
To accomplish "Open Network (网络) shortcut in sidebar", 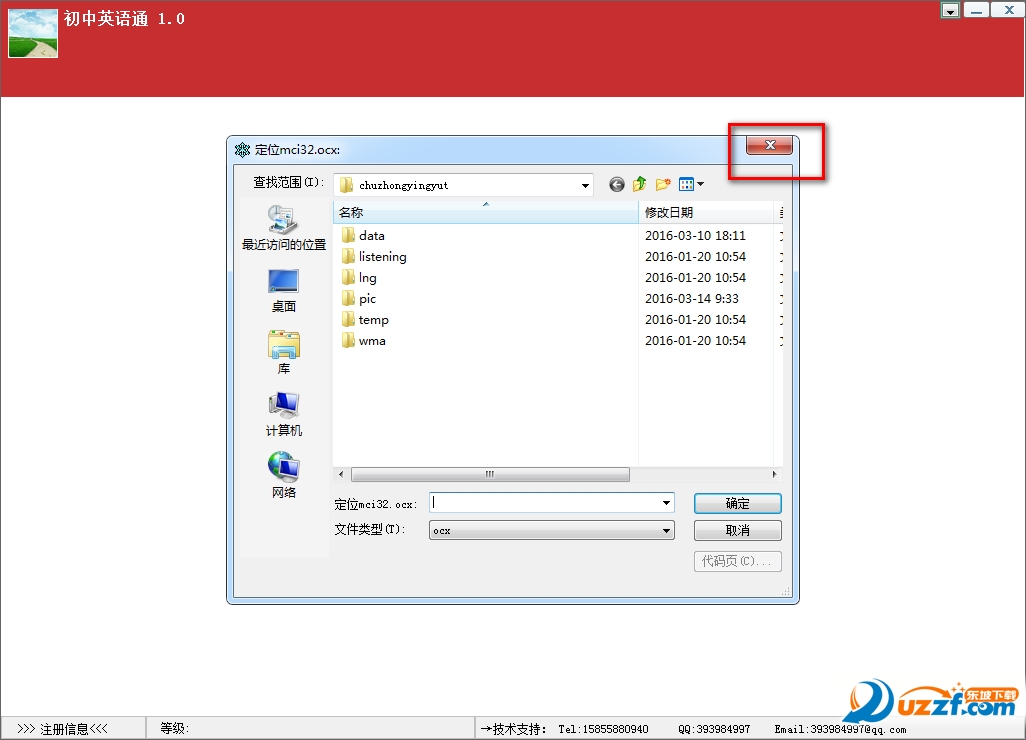I will tap(283, 476).
